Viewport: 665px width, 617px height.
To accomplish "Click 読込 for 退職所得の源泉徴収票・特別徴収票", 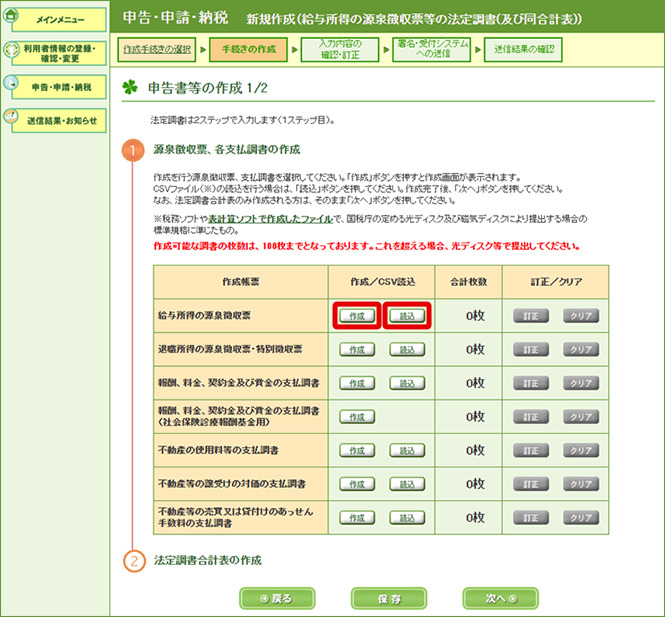I will click(x=406, y=349).
